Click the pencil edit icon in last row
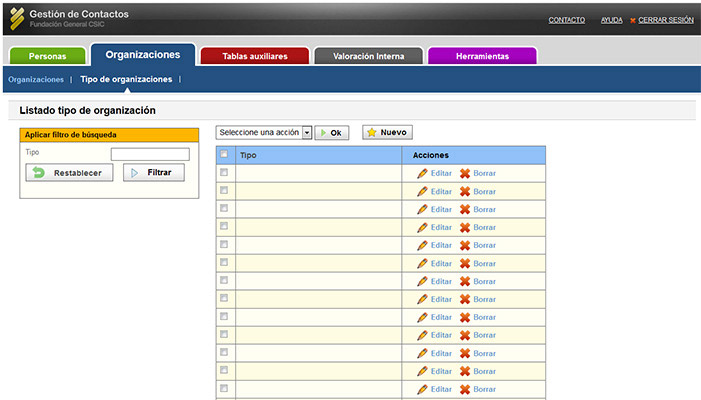 pos(422,389)
